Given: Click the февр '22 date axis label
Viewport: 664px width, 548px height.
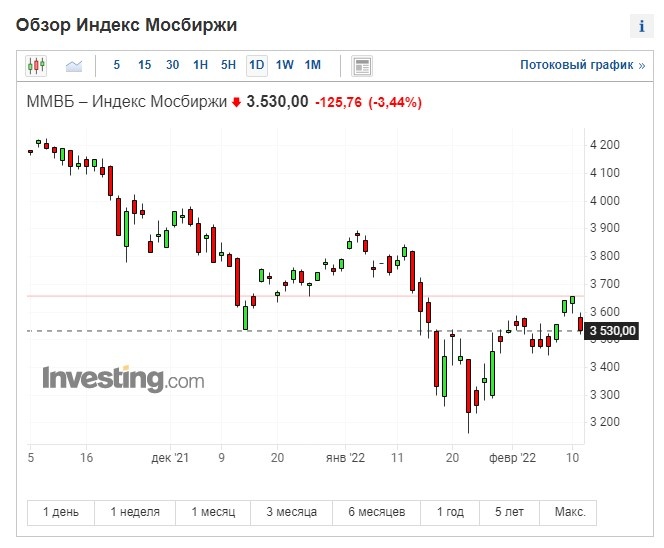Looking at the screenshot, I should (512, 458).
